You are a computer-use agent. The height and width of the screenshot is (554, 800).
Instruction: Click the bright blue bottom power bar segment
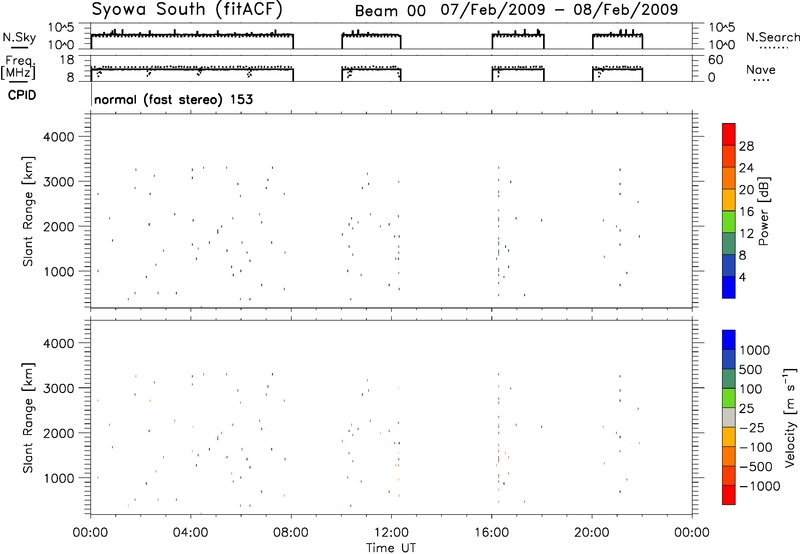coord(729,287)
